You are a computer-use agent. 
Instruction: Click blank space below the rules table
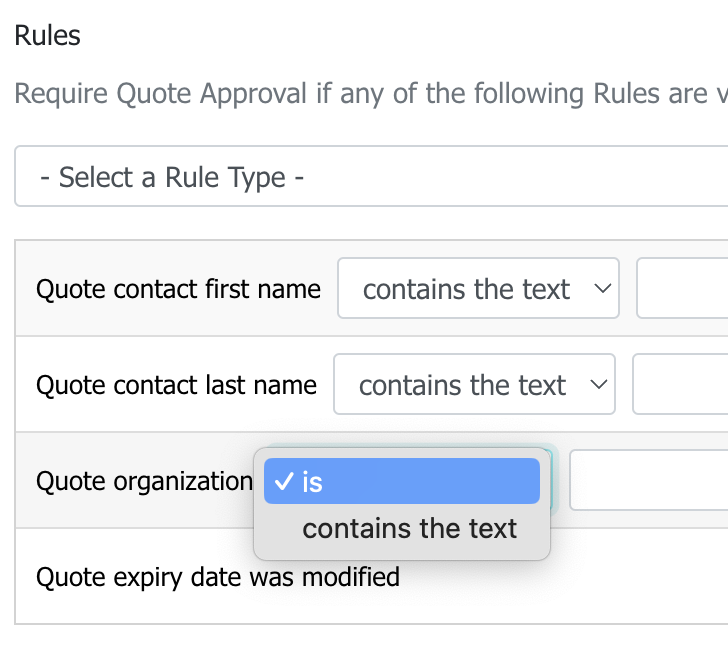click(x=371, y=636)
